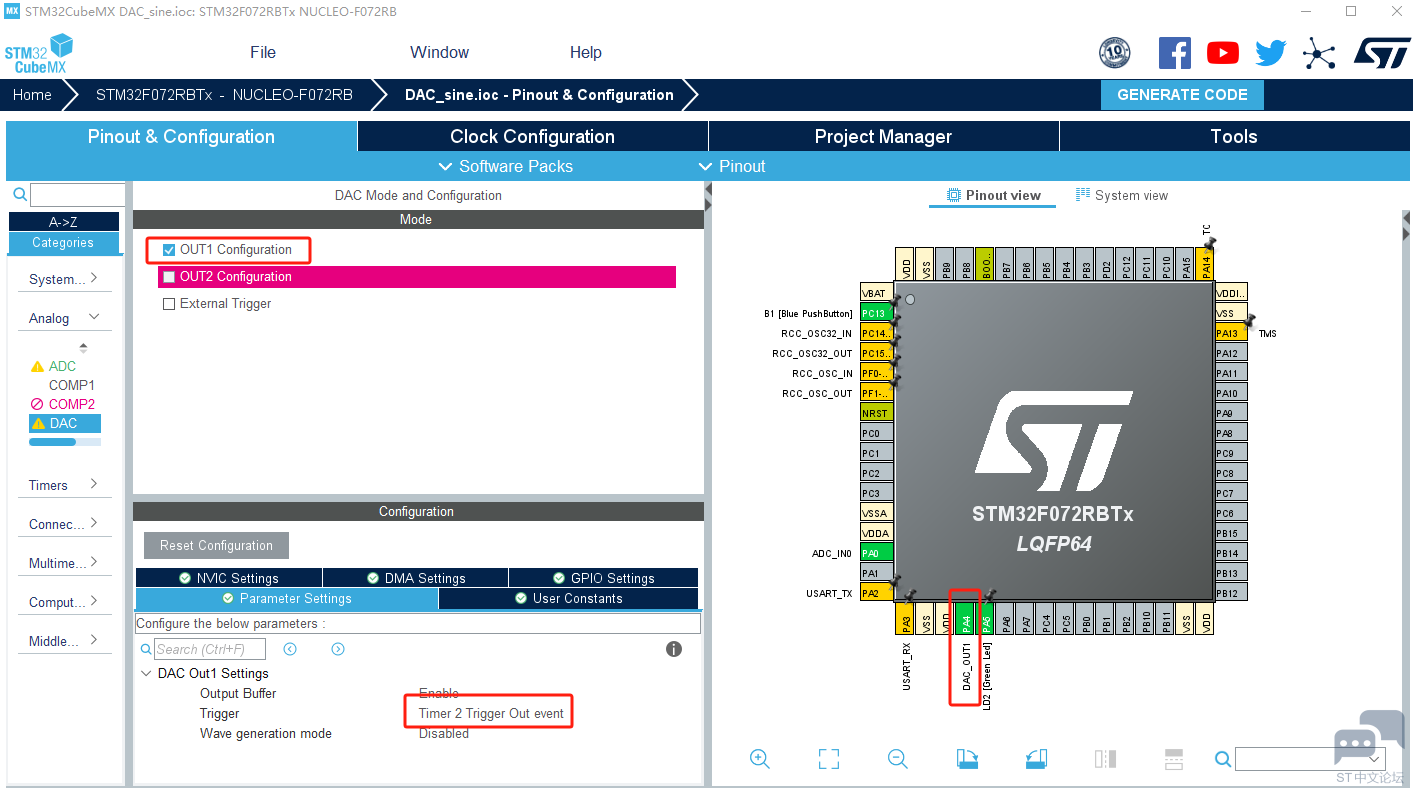The width and height of the screenshot is (1413, 793).
Task: Click the category search input field
Action: pyautogui.click(x=78, y=195)
